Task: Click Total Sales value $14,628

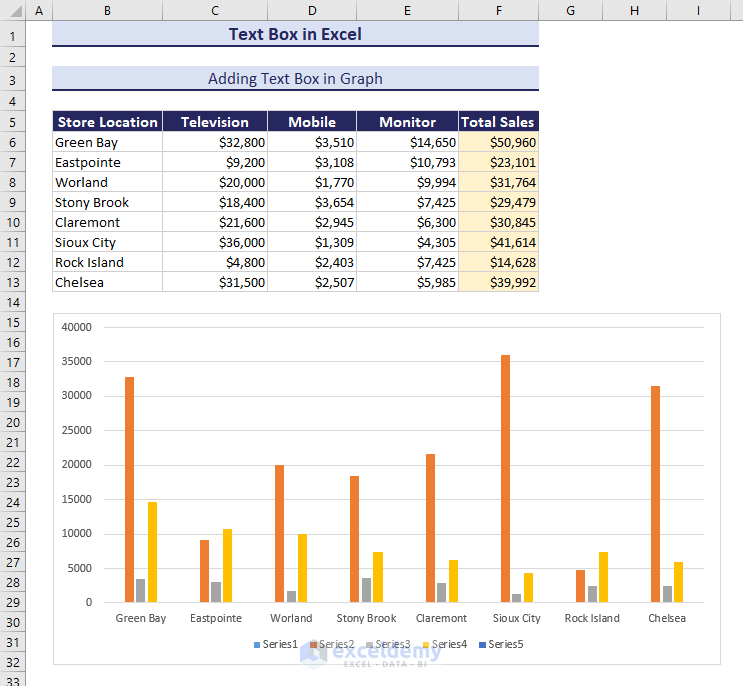Action: (x=498, y=262)
